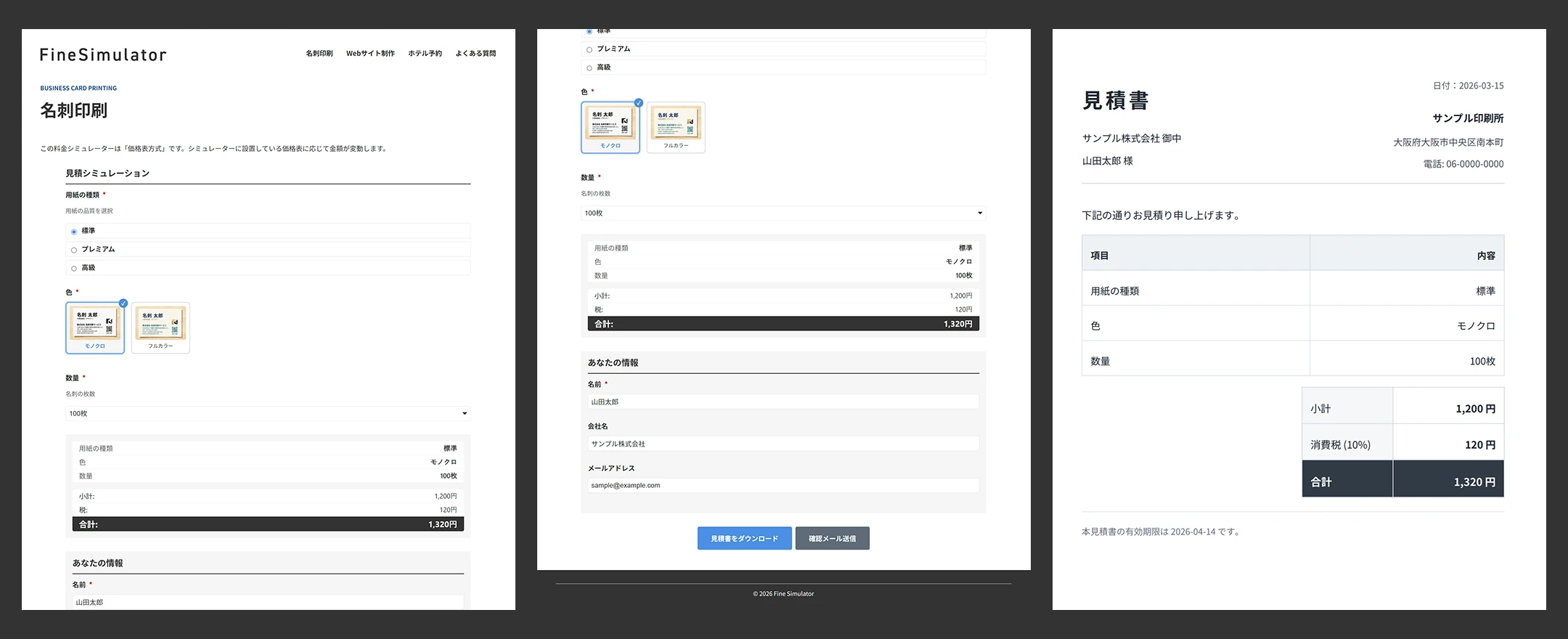Choose フルカラー color option in middle panel
This screenshot has width=1568, height=639.
[676, 127]
